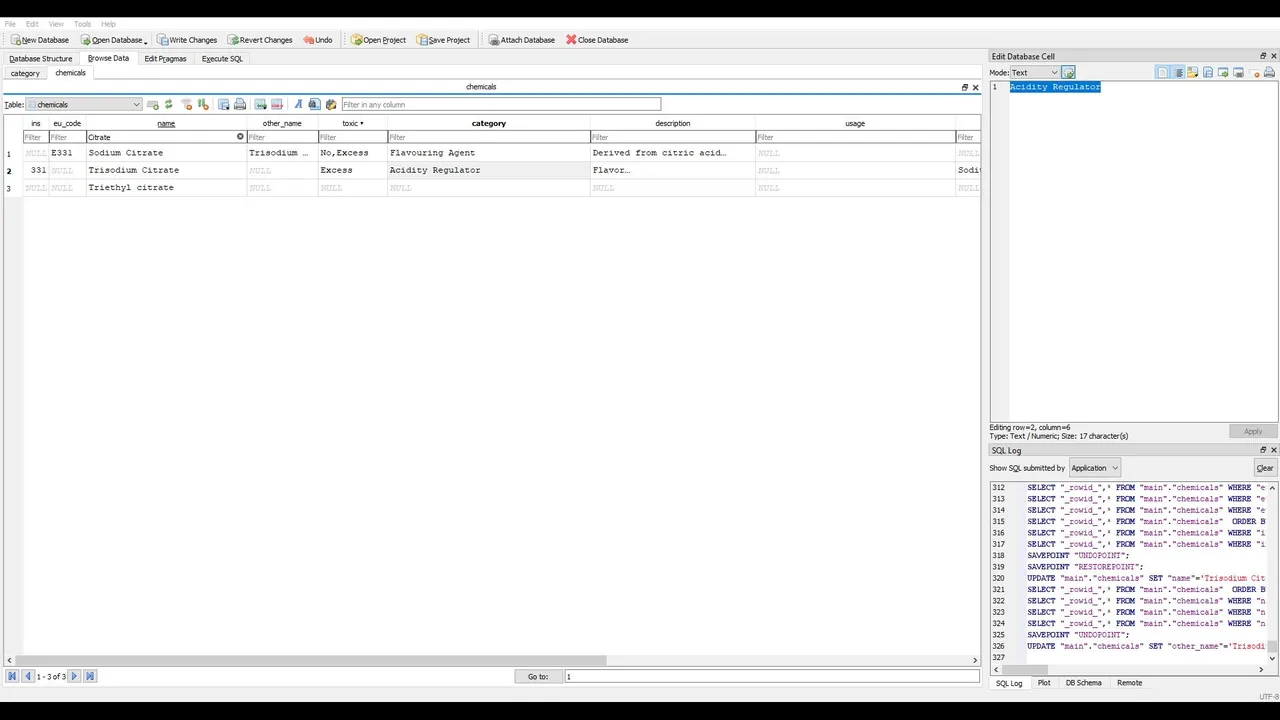The height and width of the screenshot is (720, 1280).
Task: Click the 'Filter in any column' field
Action: [x=501, y=104]
